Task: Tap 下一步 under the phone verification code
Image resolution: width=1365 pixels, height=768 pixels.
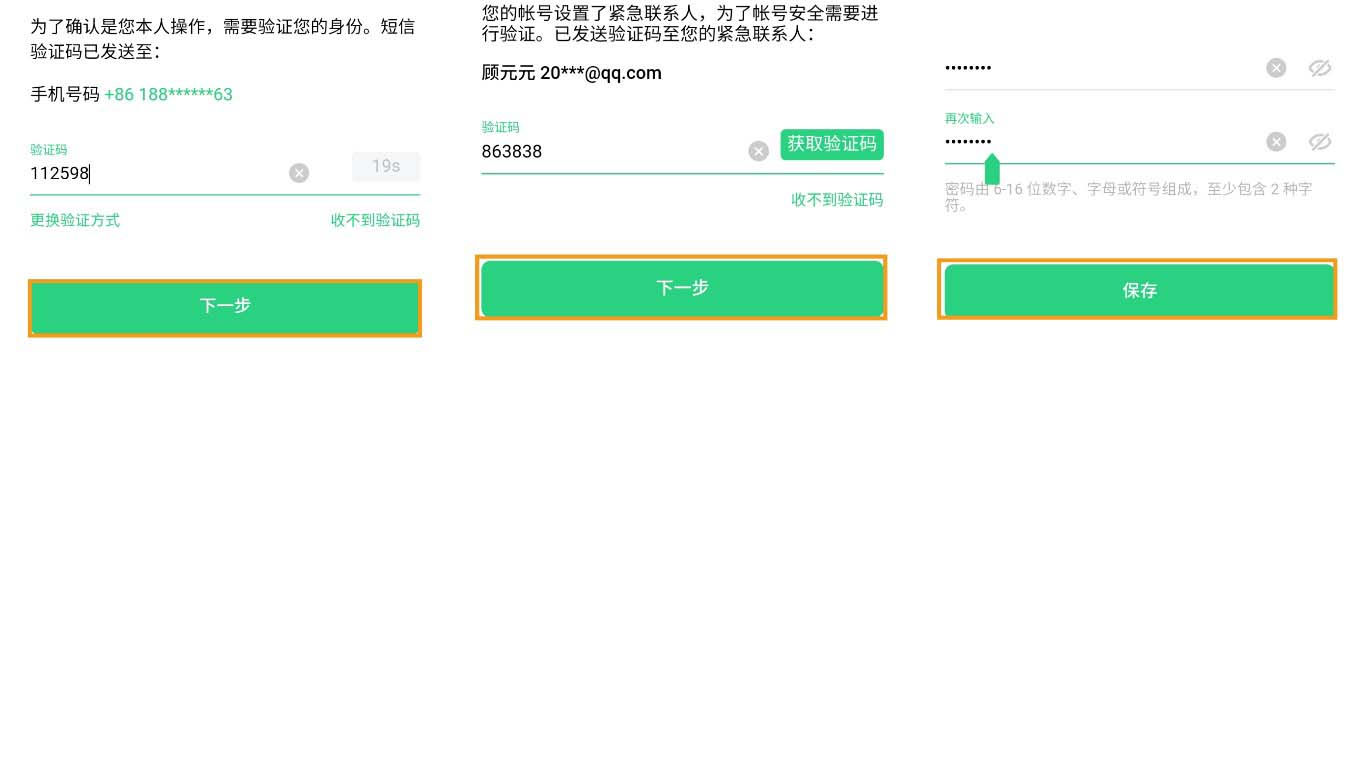Action: click(225, 307)
